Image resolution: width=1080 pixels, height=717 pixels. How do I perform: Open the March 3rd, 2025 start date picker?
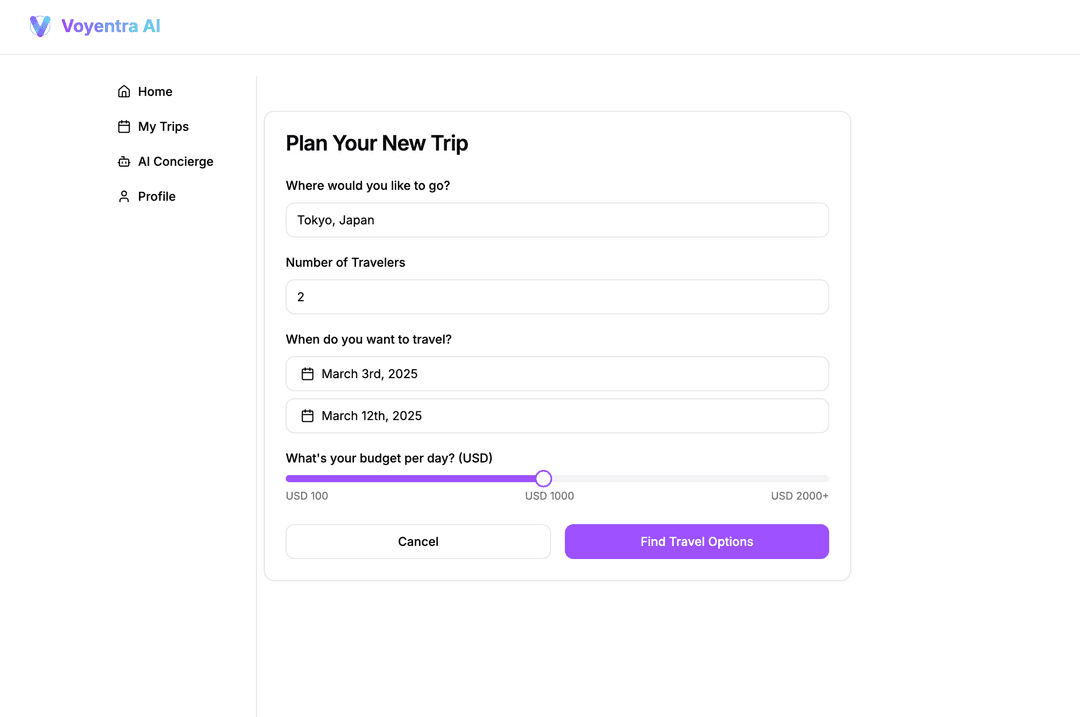pos(557,374)
